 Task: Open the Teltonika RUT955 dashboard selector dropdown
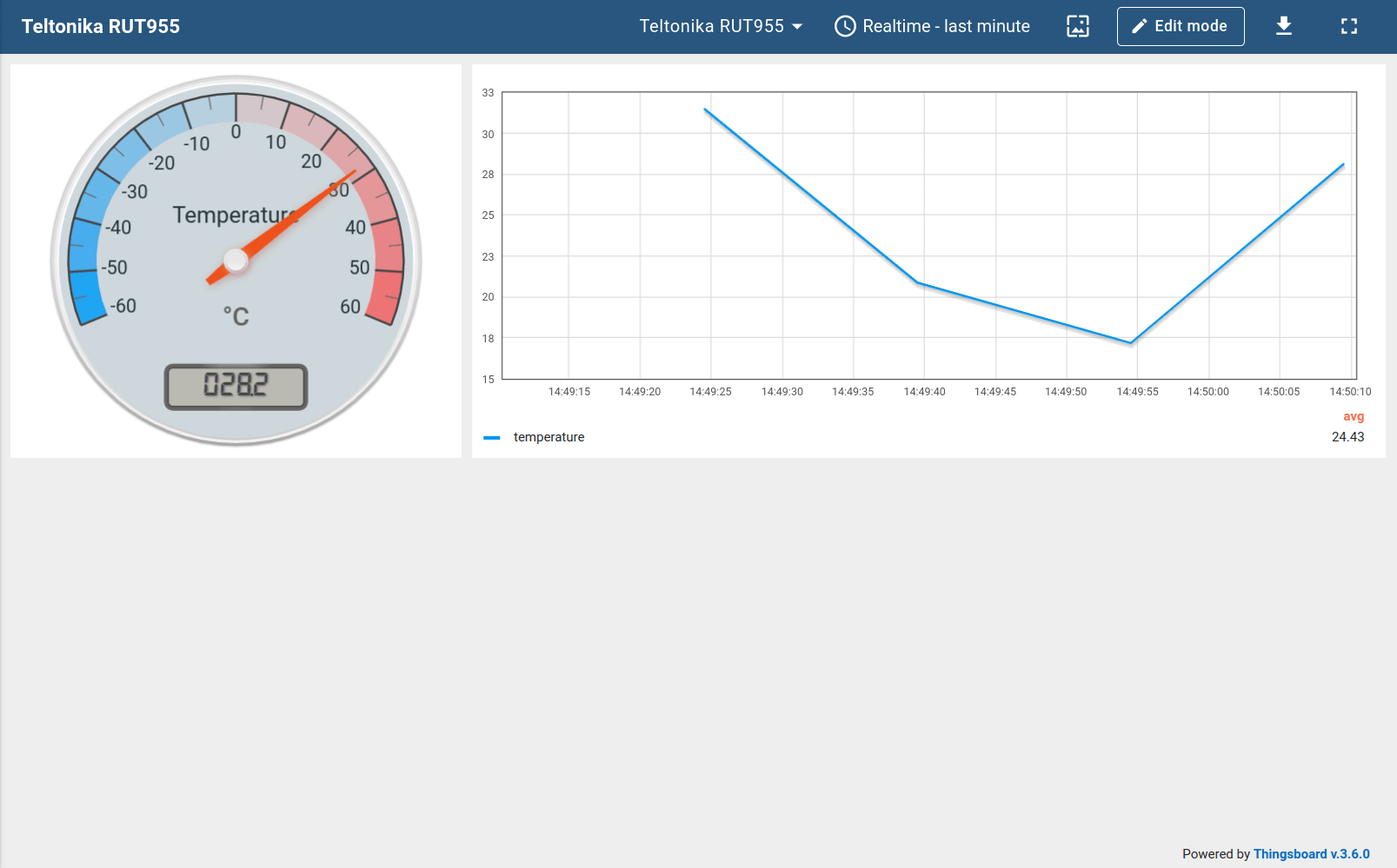point(720,26)
